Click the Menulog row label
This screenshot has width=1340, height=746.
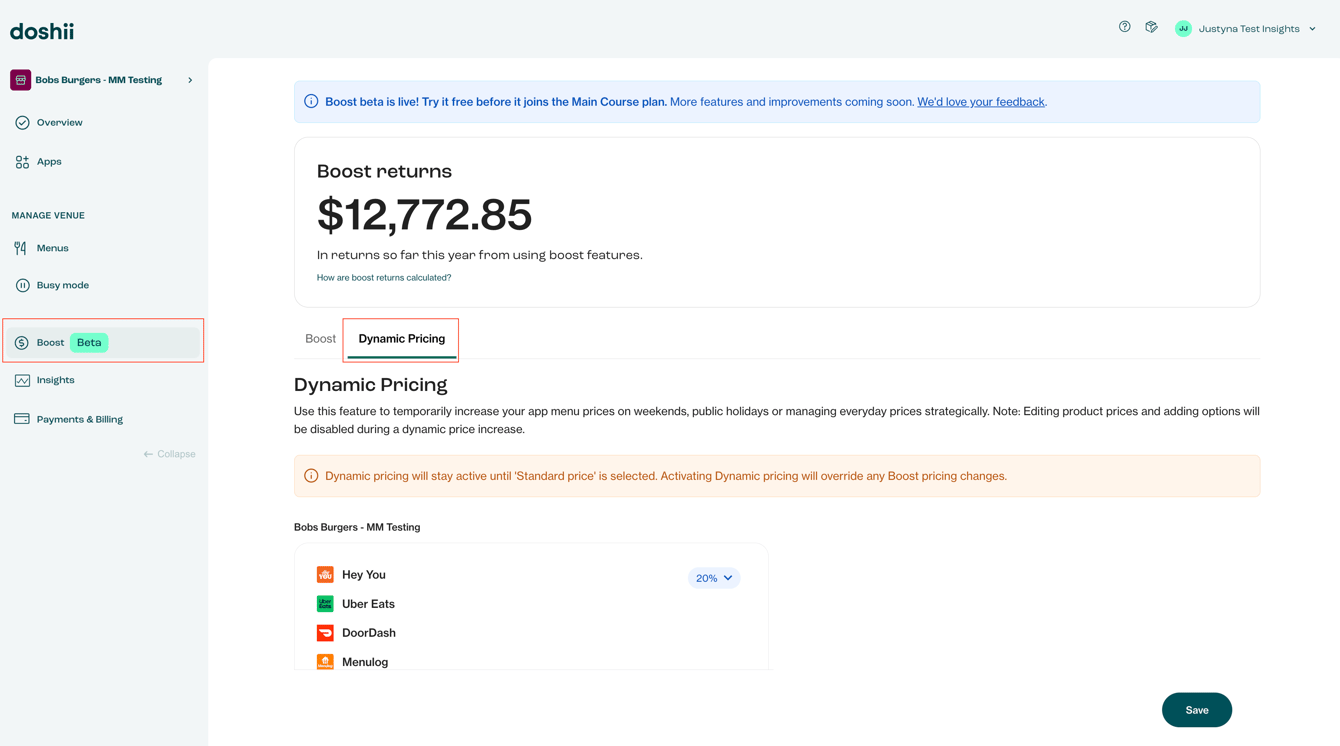pos(365,662)
